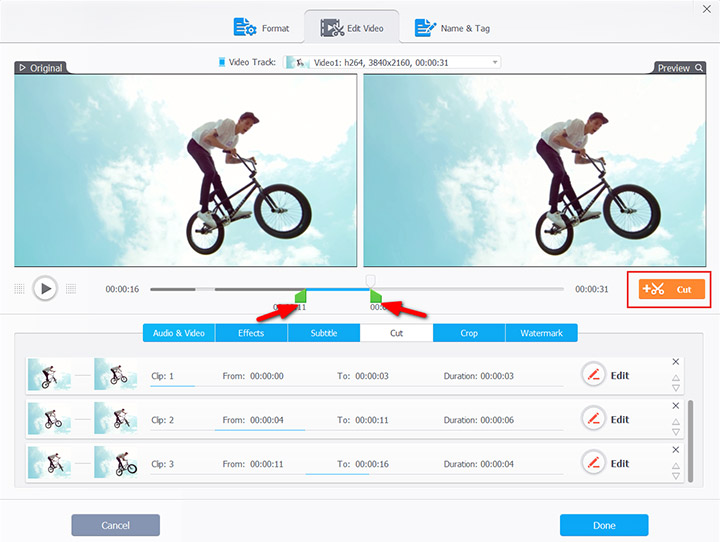Viewport: 720px width, 542px height.
Task: Open the Name & Tag tab
Action: coord(452,28)
